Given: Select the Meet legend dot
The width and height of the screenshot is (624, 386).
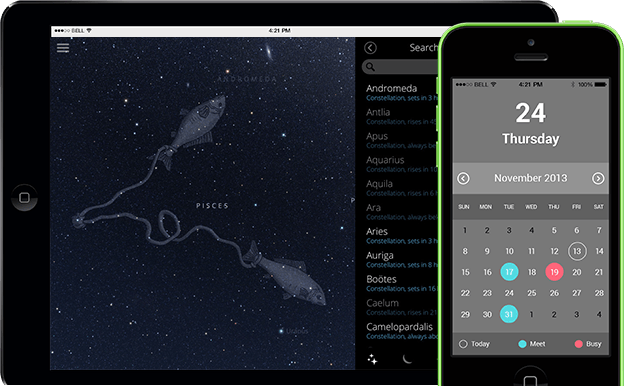Looking at the screenshot, I should tap(522, 344).
